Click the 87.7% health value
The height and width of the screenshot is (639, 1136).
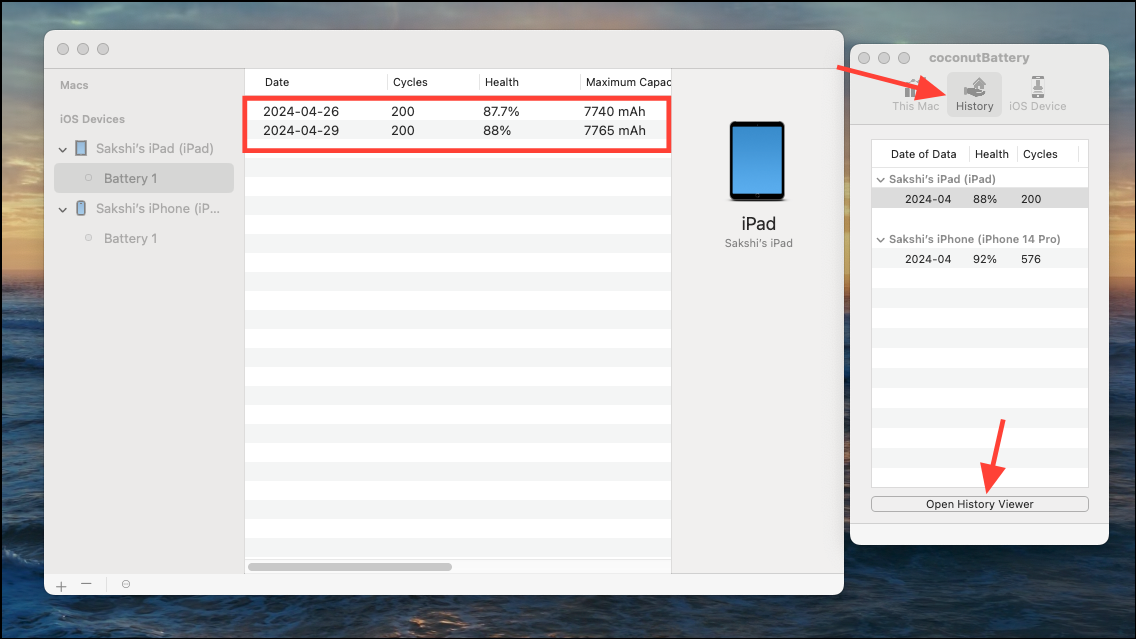(x=501, y=112)
